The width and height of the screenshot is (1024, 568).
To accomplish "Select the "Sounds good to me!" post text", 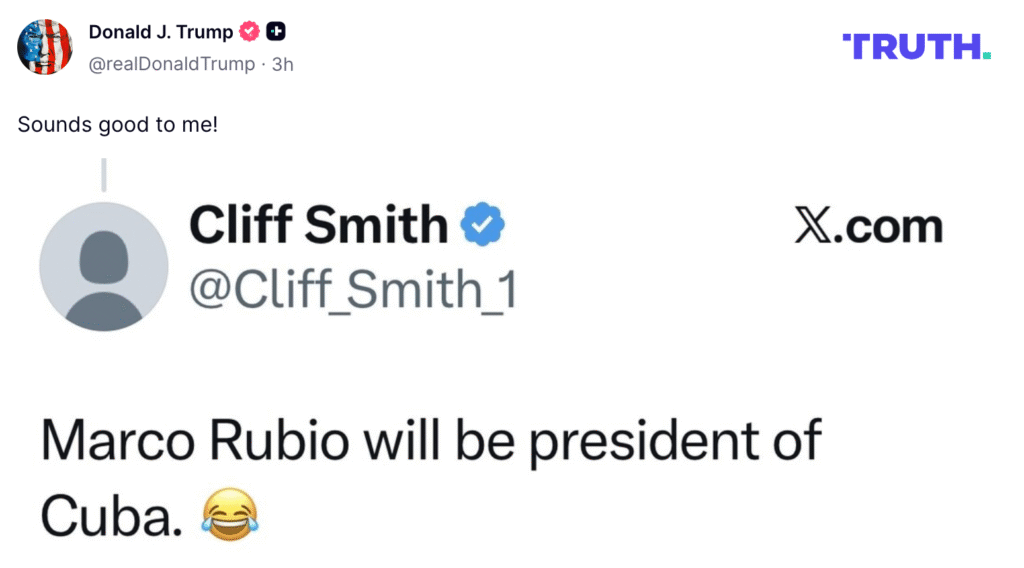I will coord(117,125).
